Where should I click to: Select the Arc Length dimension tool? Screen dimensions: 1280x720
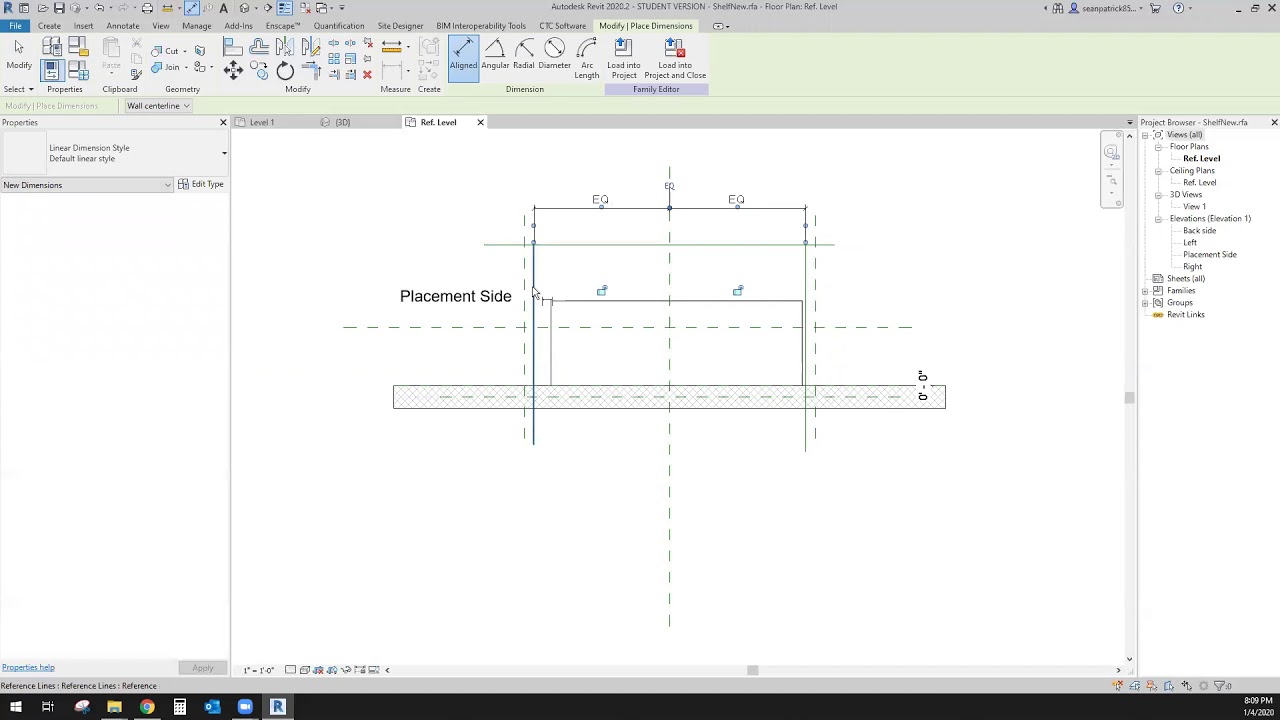coord(587,58)
